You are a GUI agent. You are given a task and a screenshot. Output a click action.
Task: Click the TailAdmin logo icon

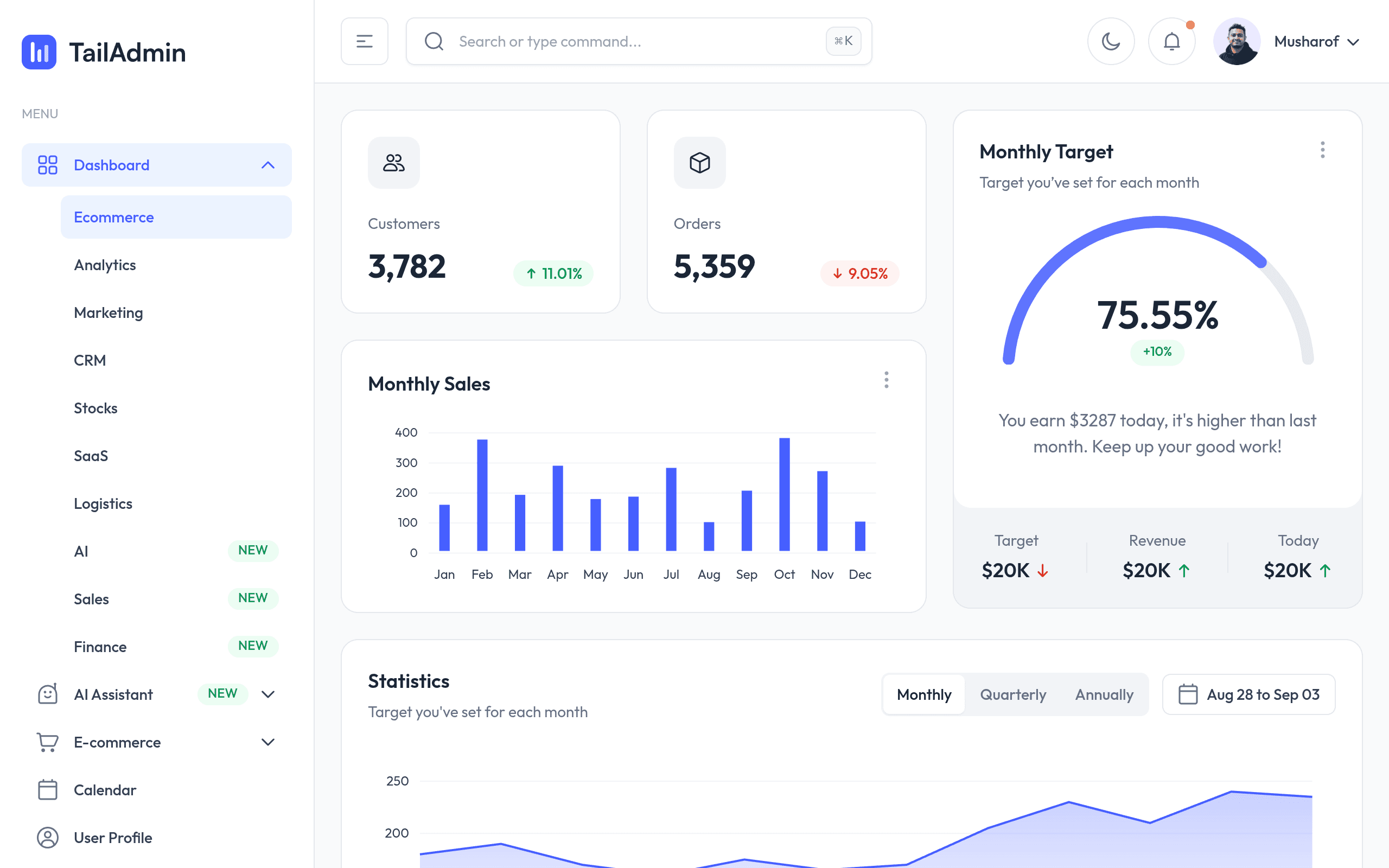point(39,52)
